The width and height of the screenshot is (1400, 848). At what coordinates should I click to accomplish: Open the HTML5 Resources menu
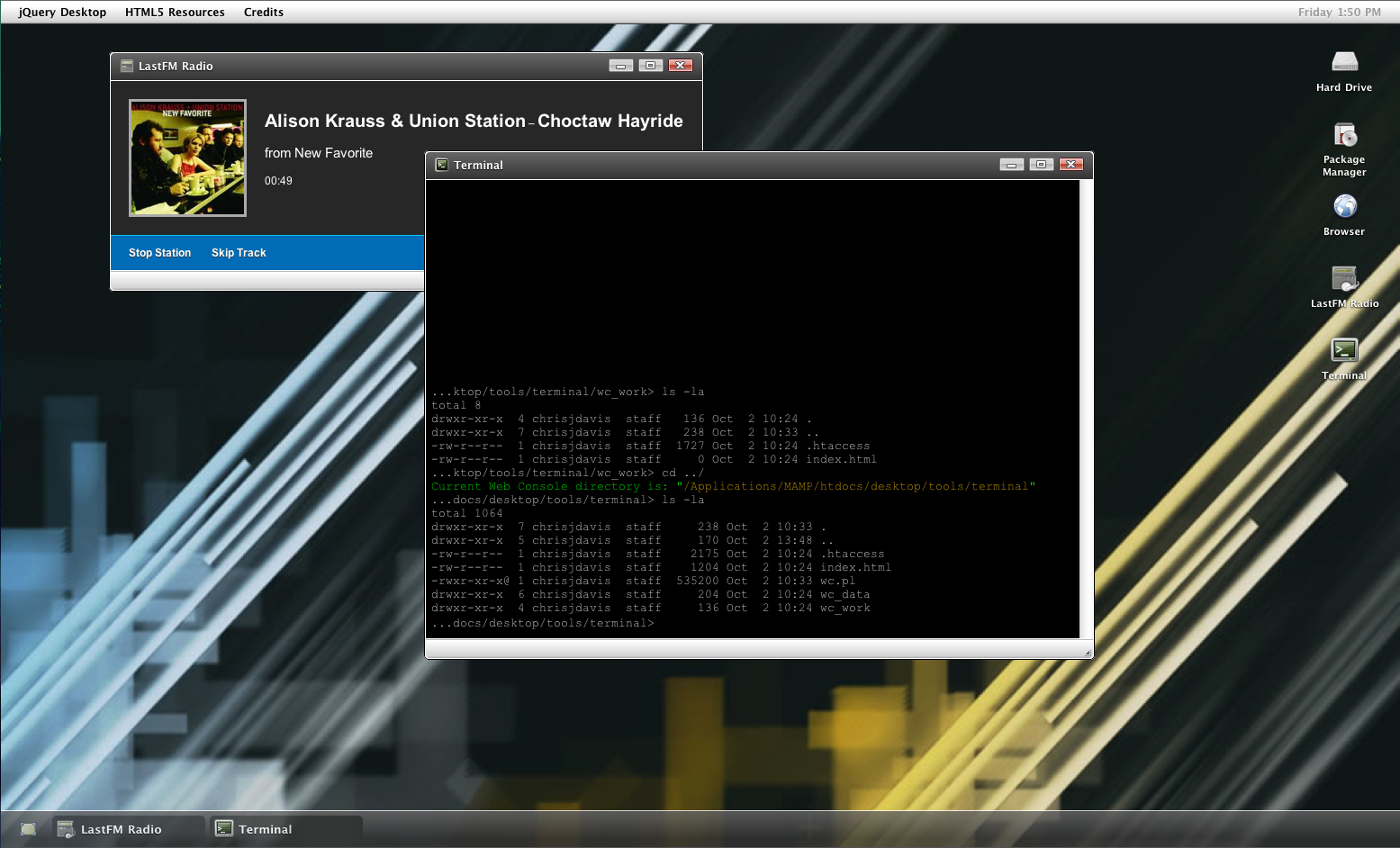point(175,12)
